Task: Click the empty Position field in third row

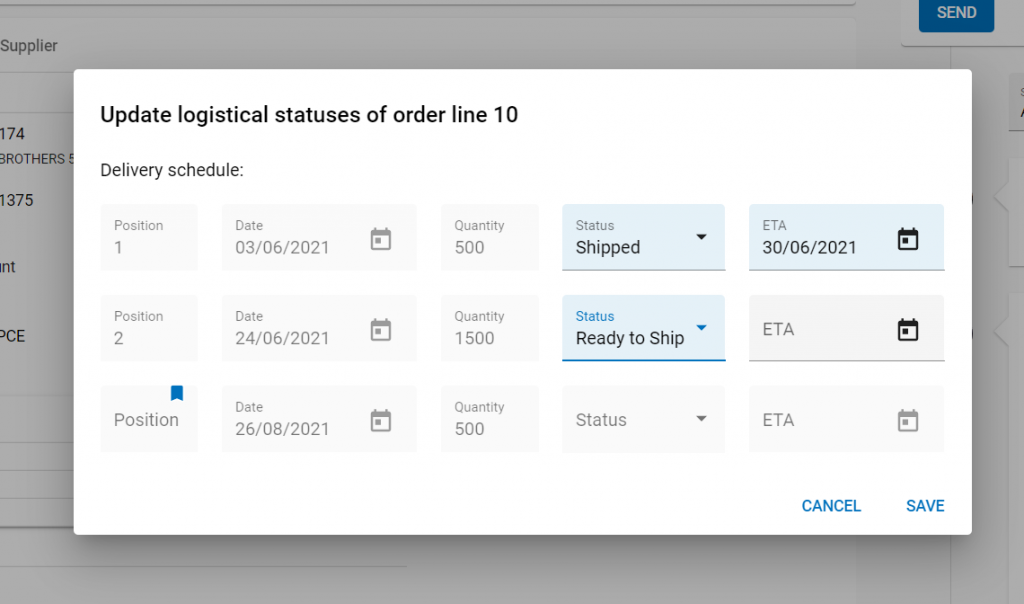Action: [149, 419]
